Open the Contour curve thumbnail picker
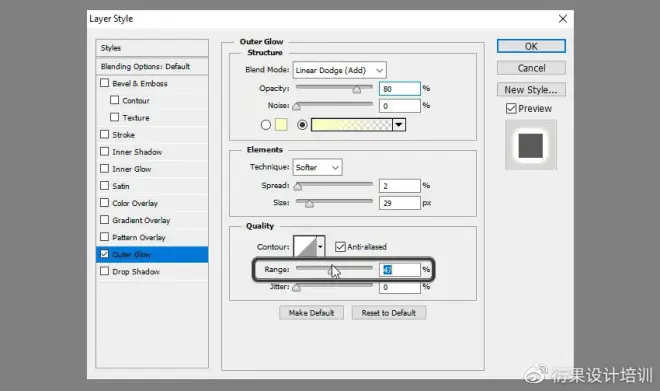 tap(305, 247)
